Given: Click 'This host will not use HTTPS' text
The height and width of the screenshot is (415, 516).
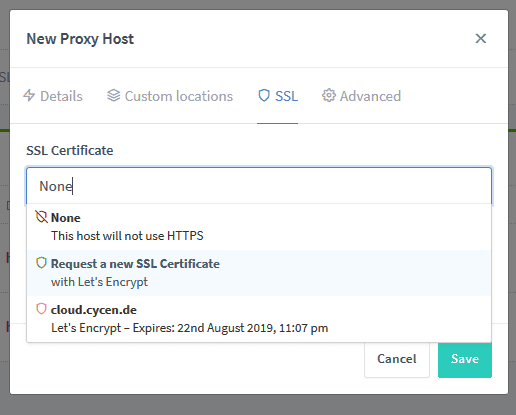Looking at the screenshot, I should (127, 236).
